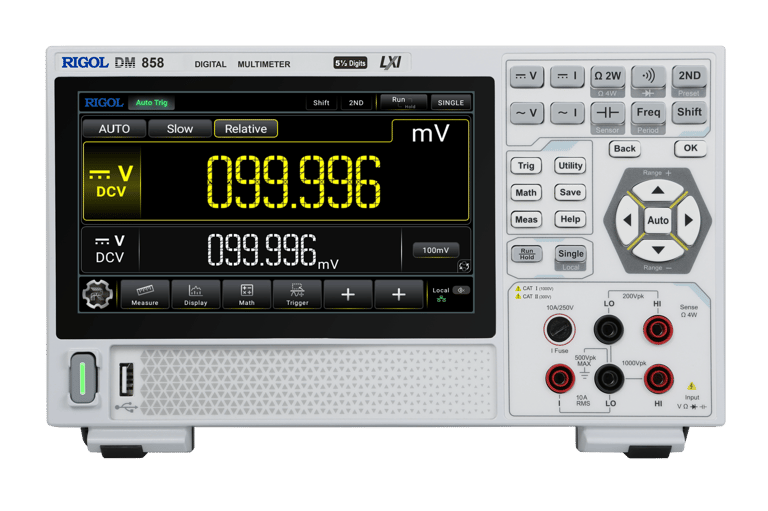The height and width of the screenshot is (511, 768).
Task: Click the red current I terminal
Action: [x=560, y=378]
